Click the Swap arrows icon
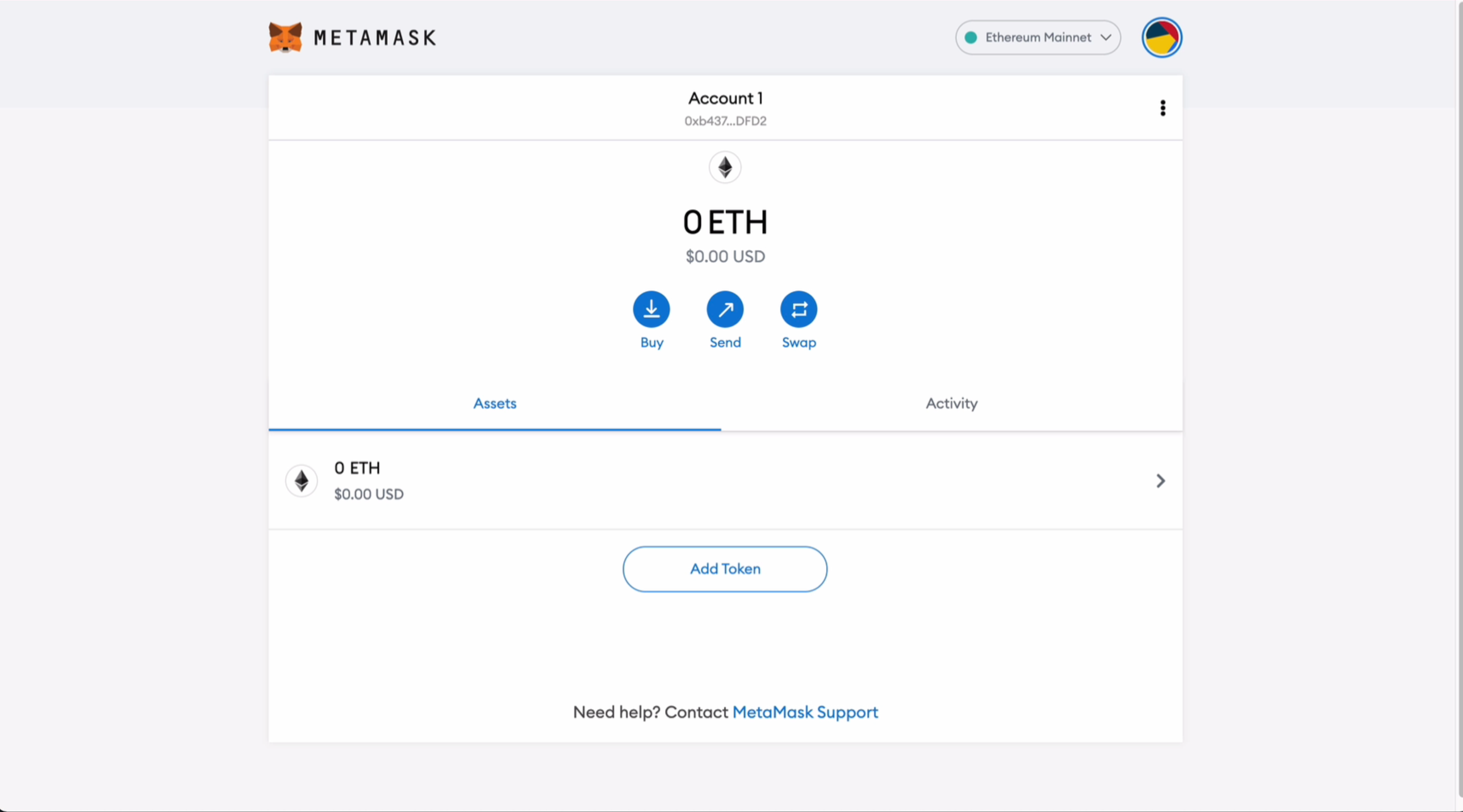The height and width of the screenshot is (812, 1463). pyautogui.click(x=799, y=309)
